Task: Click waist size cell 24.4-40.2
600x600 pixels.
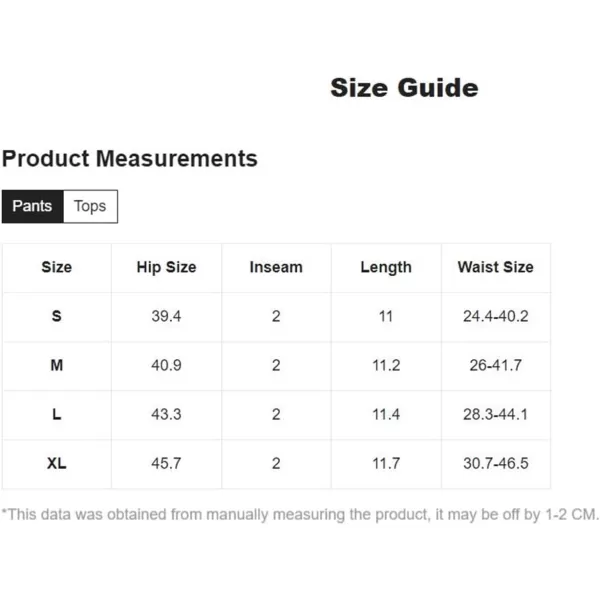Action: pyautogui.click(x=496, y=316)
